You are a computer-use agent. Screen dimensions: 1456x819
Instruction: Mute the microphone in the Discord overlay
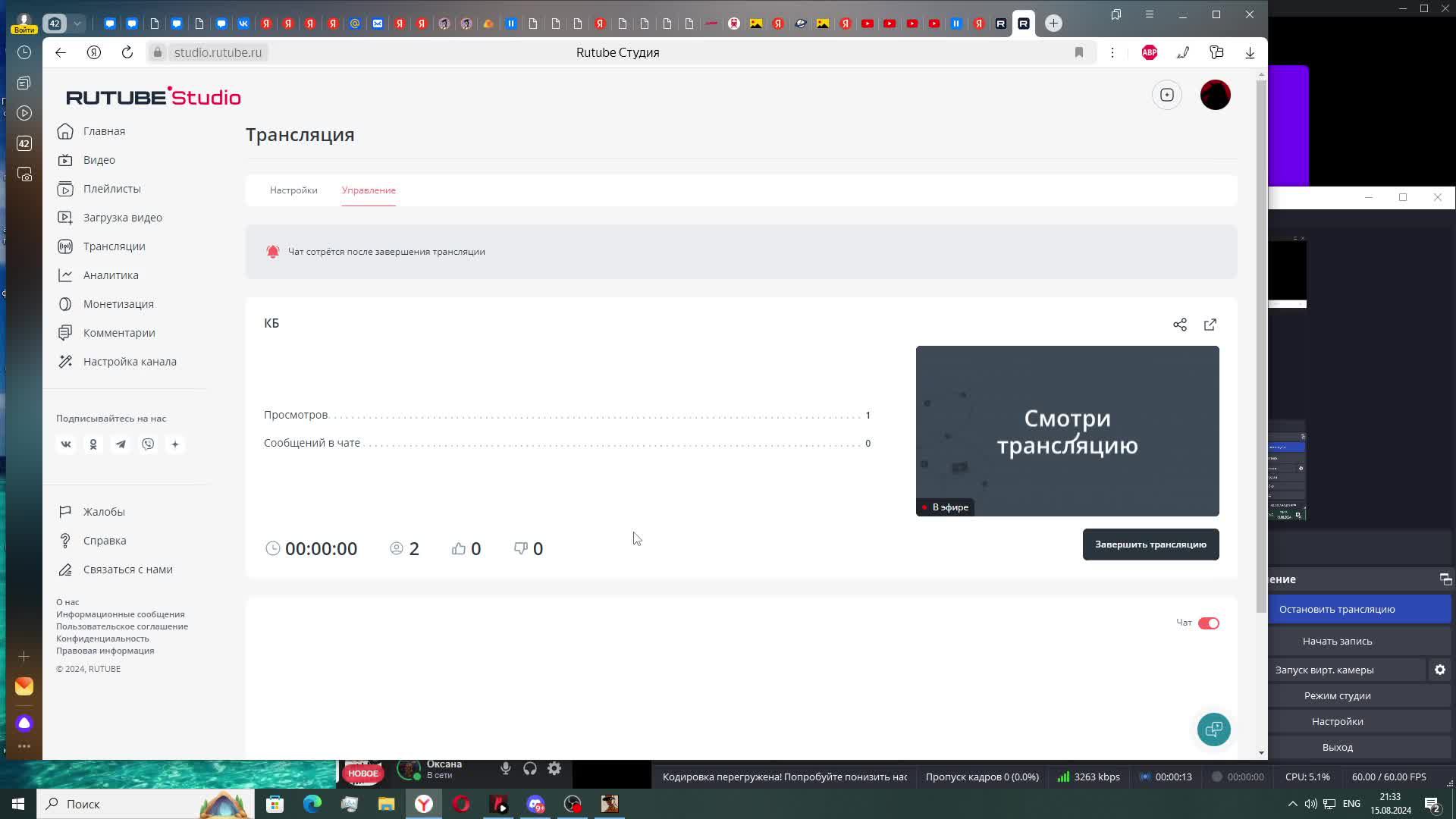(505, 769)
